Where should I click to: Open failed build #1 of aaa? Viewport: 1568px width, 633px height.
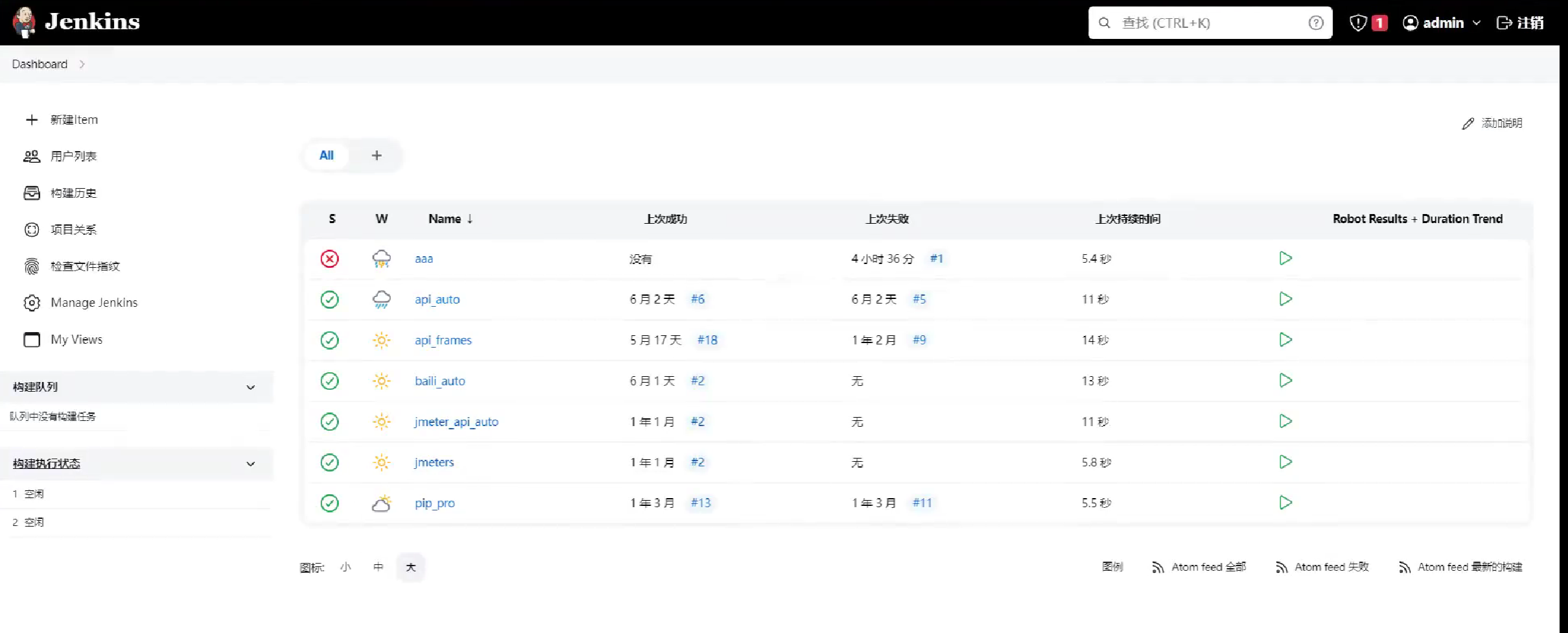pos(937,258)
